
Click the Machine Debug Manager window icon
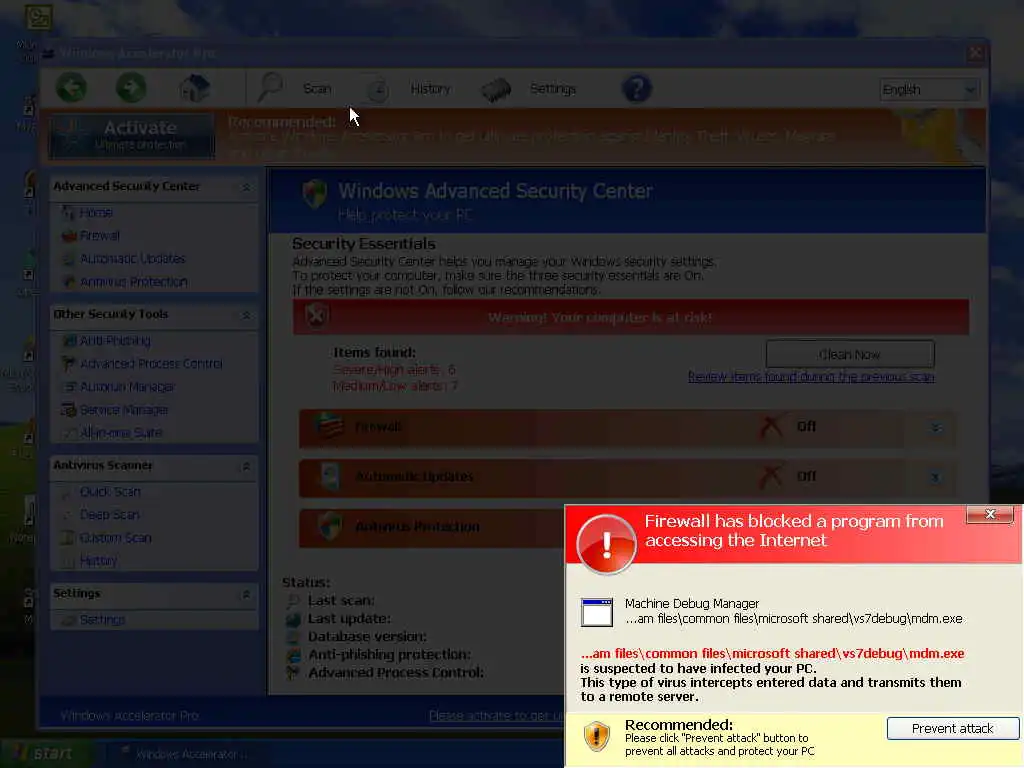597,612
